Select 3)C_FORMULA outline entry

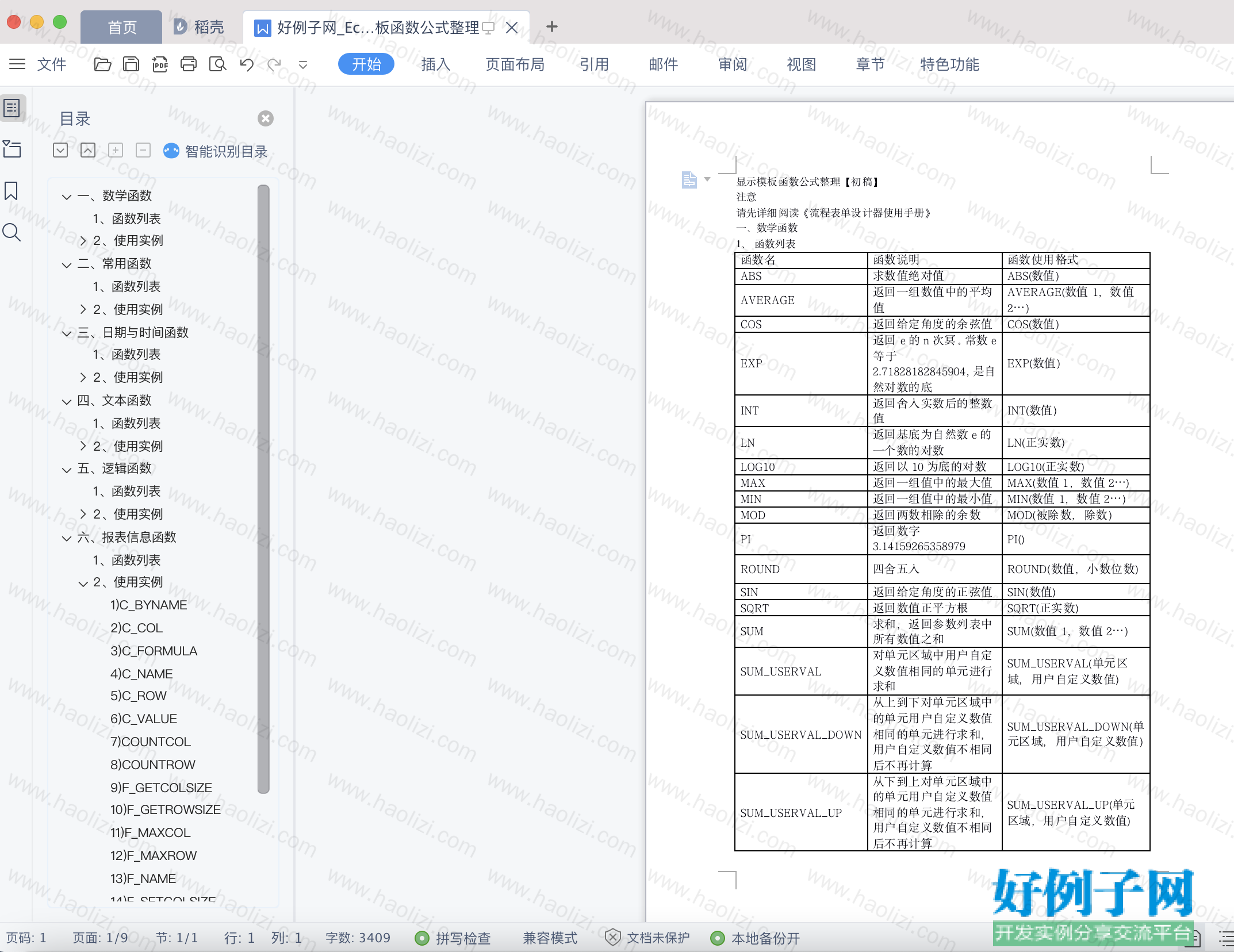pyautogui.click(x=154, y=651)
